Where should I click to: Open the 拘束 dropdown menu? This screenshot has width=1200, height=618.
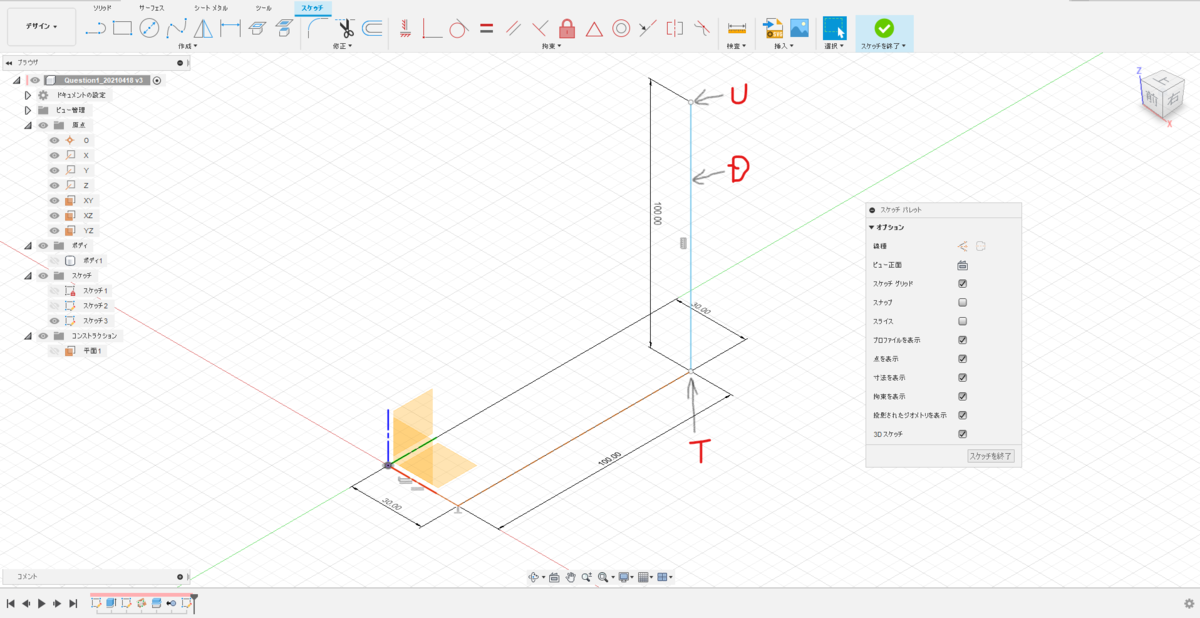point(552,46)
